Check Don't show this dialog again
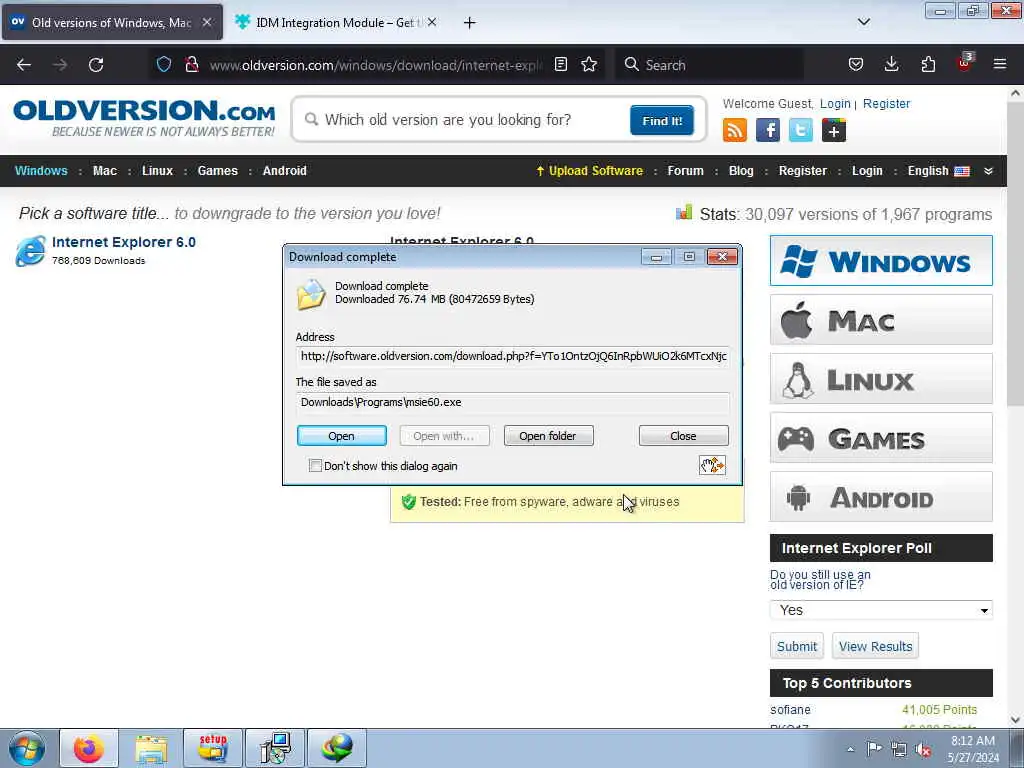1024x768 pixels. click(x=315, y=466)
